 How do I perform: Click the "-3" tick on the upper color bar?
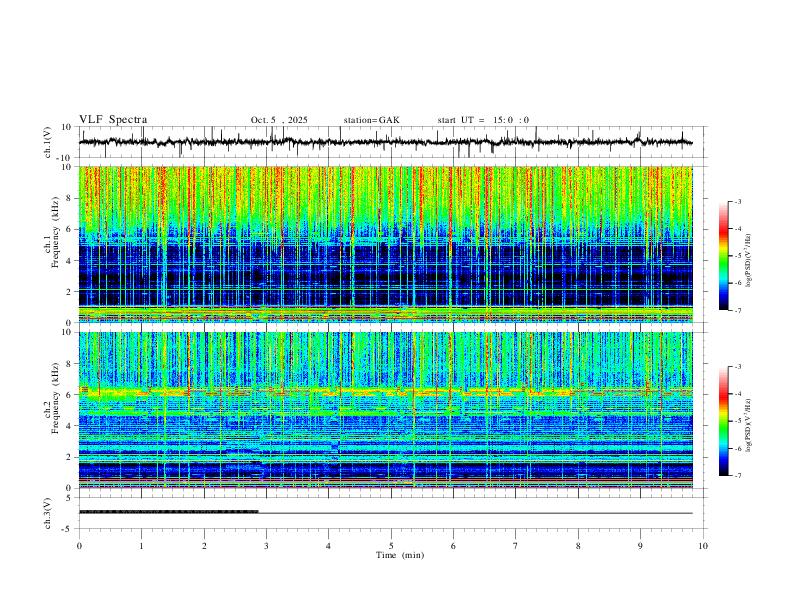click(737, 202)
